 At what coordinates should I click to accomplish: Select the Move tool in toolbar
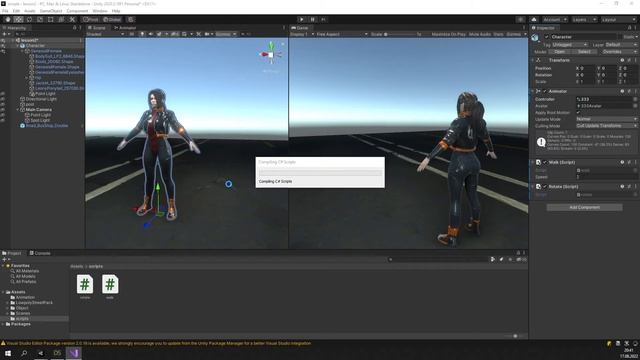point(18,19)
